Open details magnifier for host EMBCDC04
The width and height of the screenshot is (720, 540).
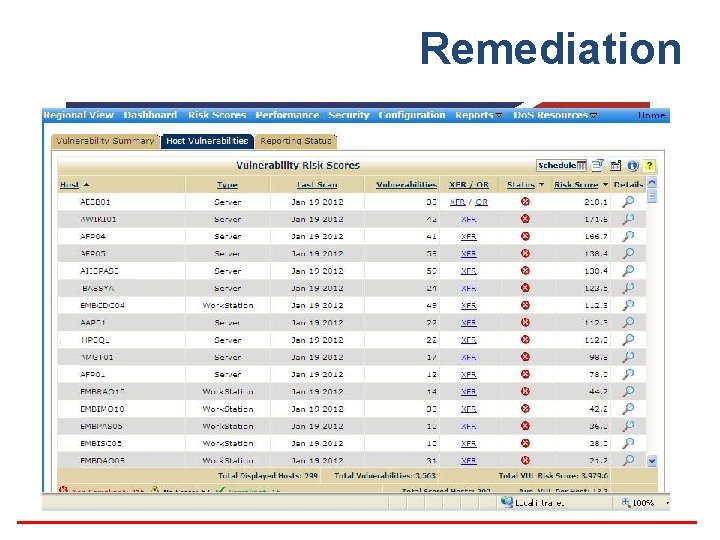[x=628, y=305]
